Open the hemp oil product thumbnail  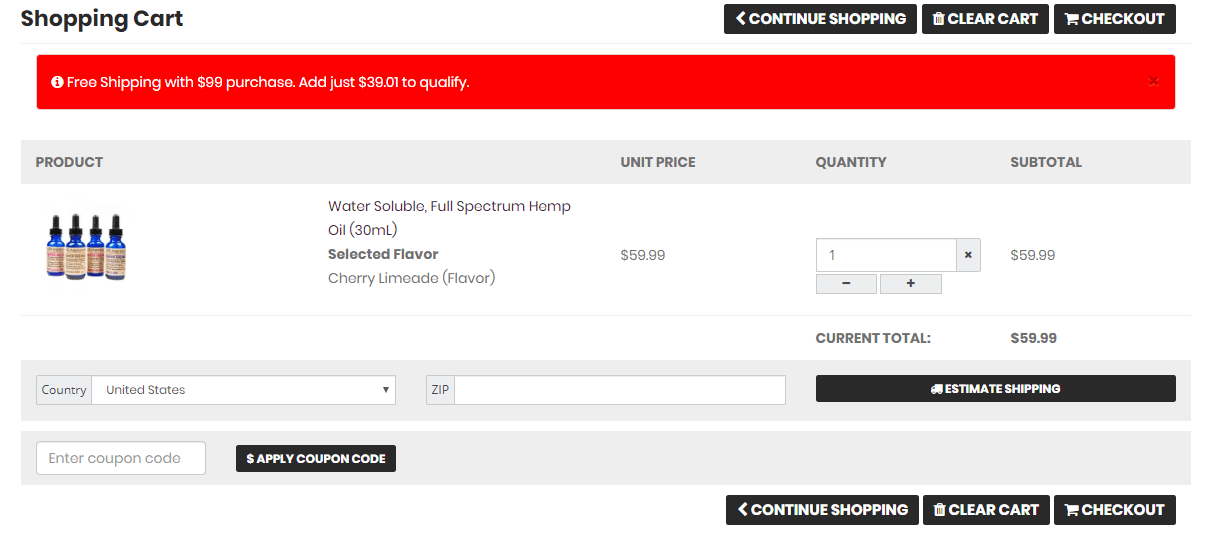[x=86, y=245]
